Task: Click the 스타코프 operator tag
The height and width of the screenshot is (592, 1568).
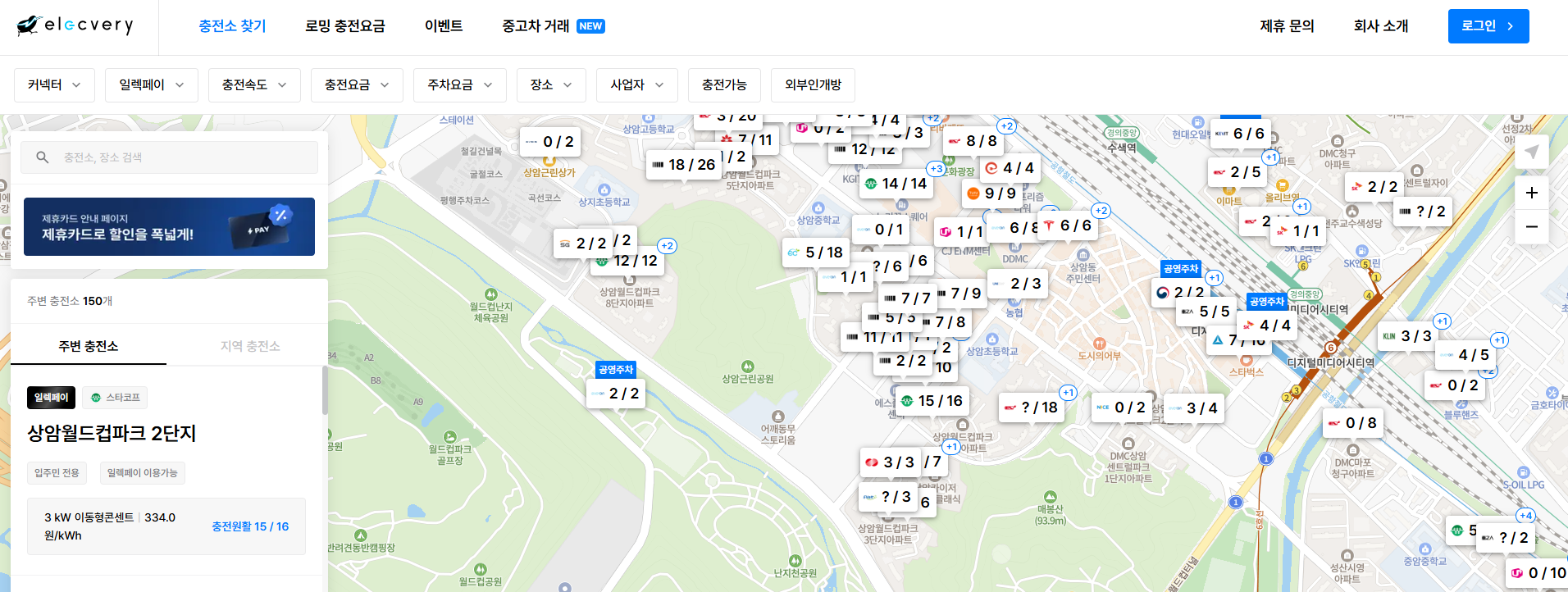Action: pyautogui.click(x=115, y=398)
